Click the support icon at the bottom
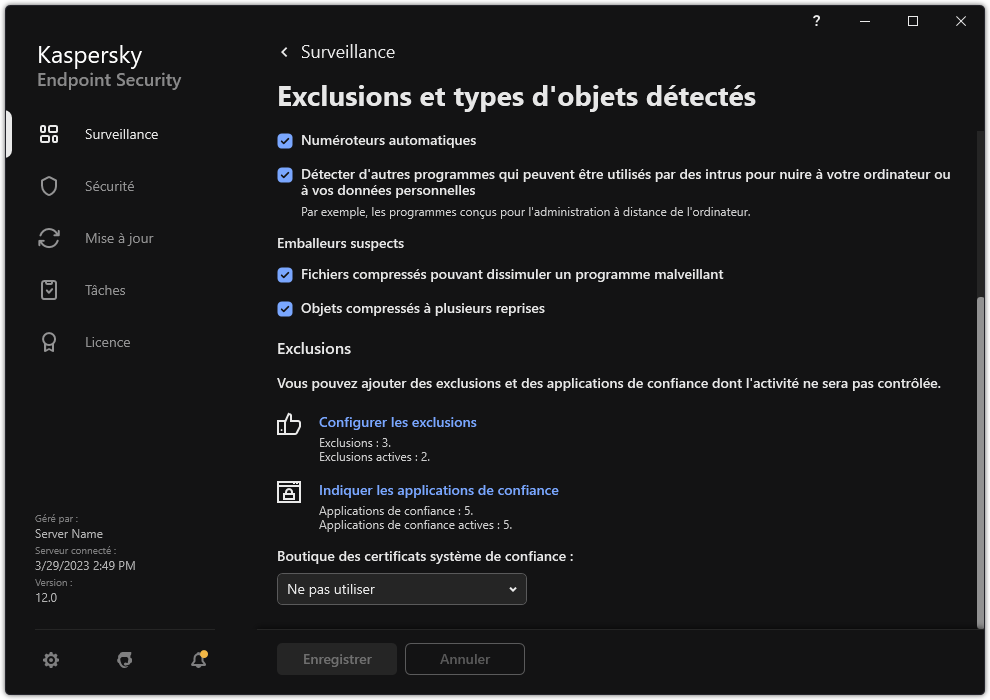This screenshot has height=700, width=990. [x=124, y=660]
